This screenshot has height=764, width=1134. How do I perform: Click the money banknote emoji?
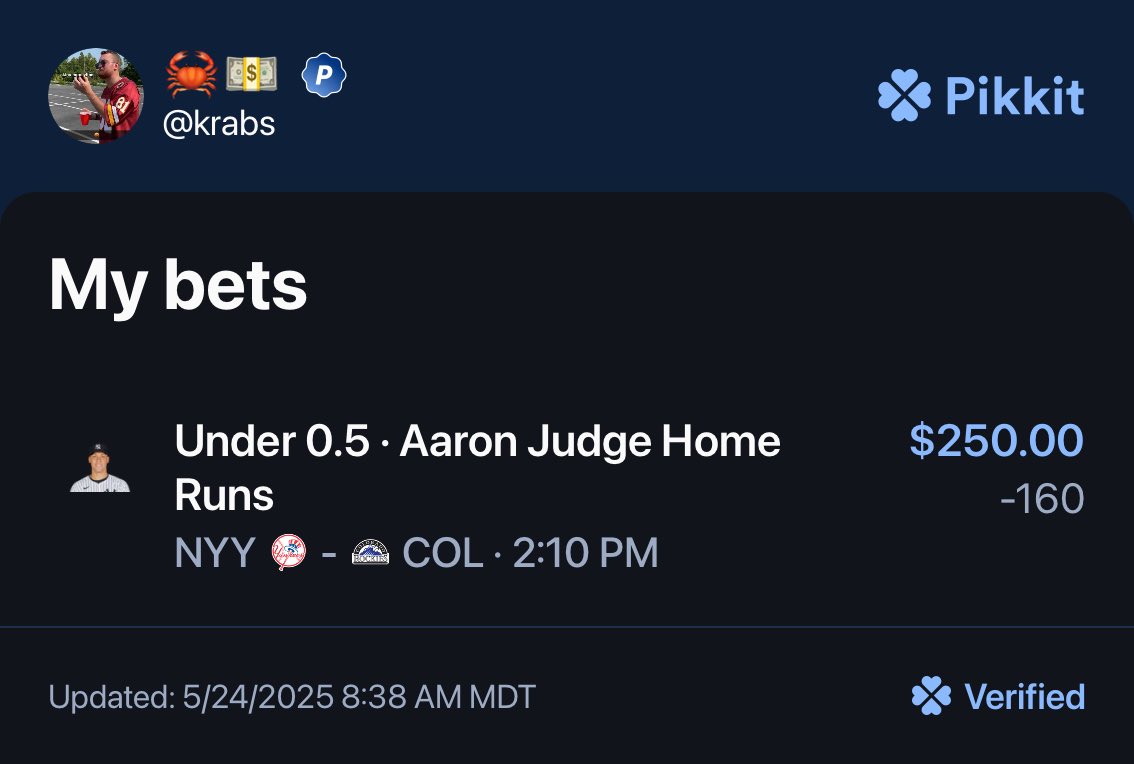(x=251, y=75)
